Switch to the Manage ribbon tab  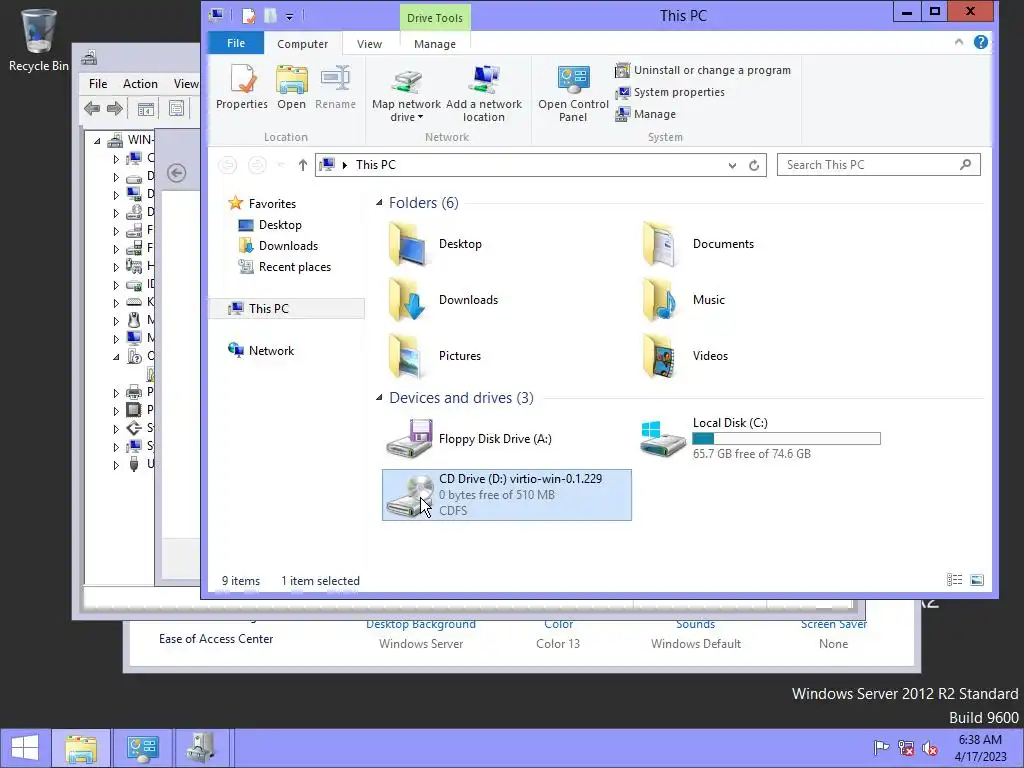[434, 44]
